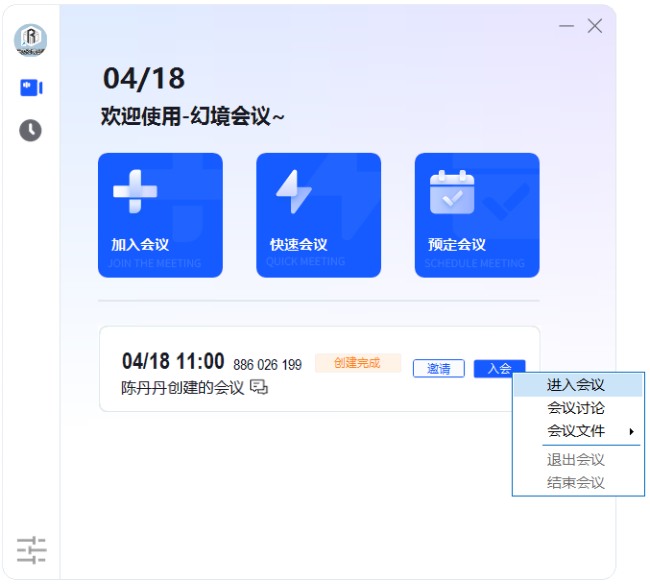Minimize the 幻境会议 window
Viewport: 650px width, 584px height.
pyautogui.click(x=567, y=27)
